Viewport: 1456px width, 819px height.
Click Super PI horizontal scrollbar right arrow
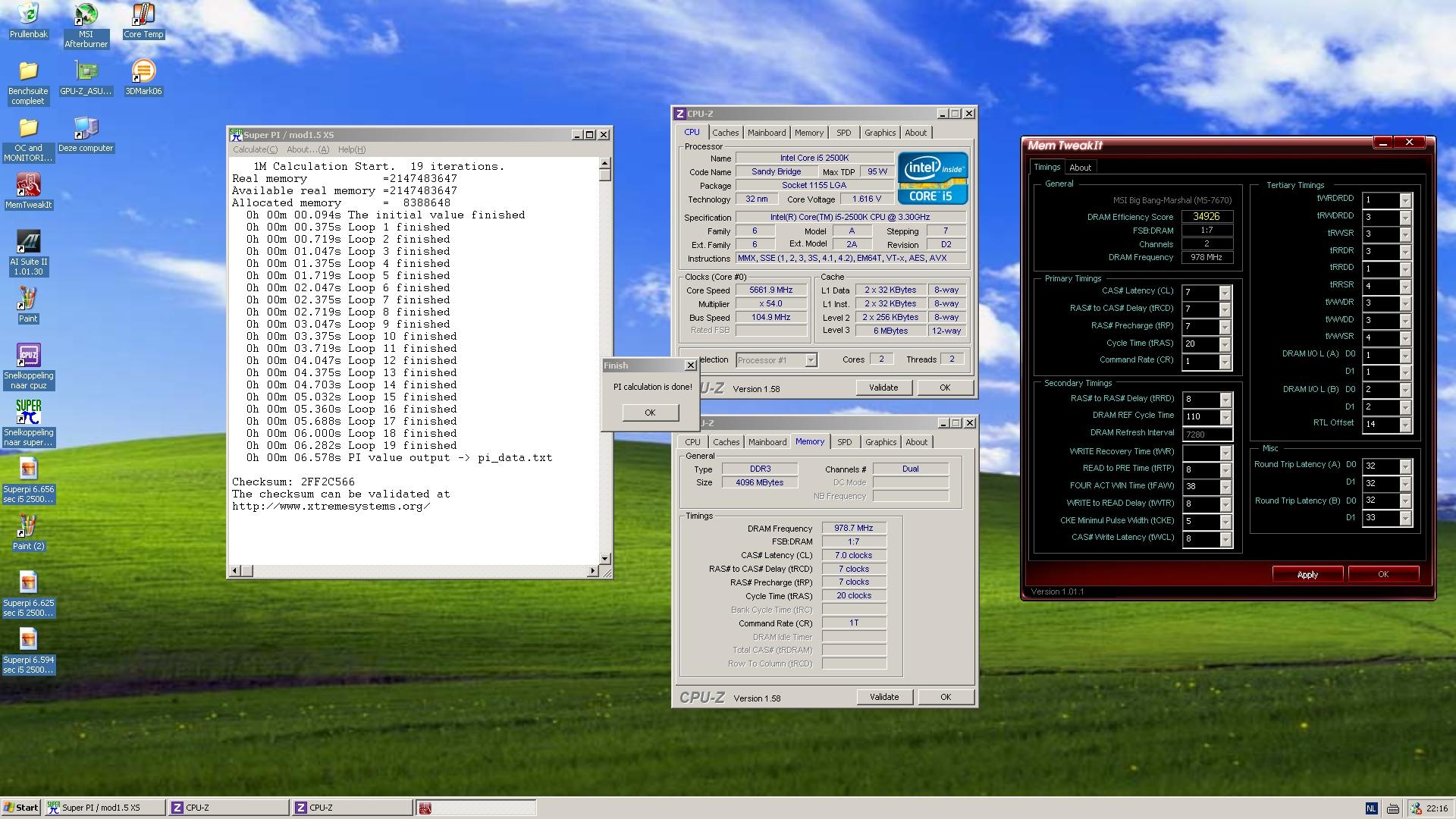592,570
